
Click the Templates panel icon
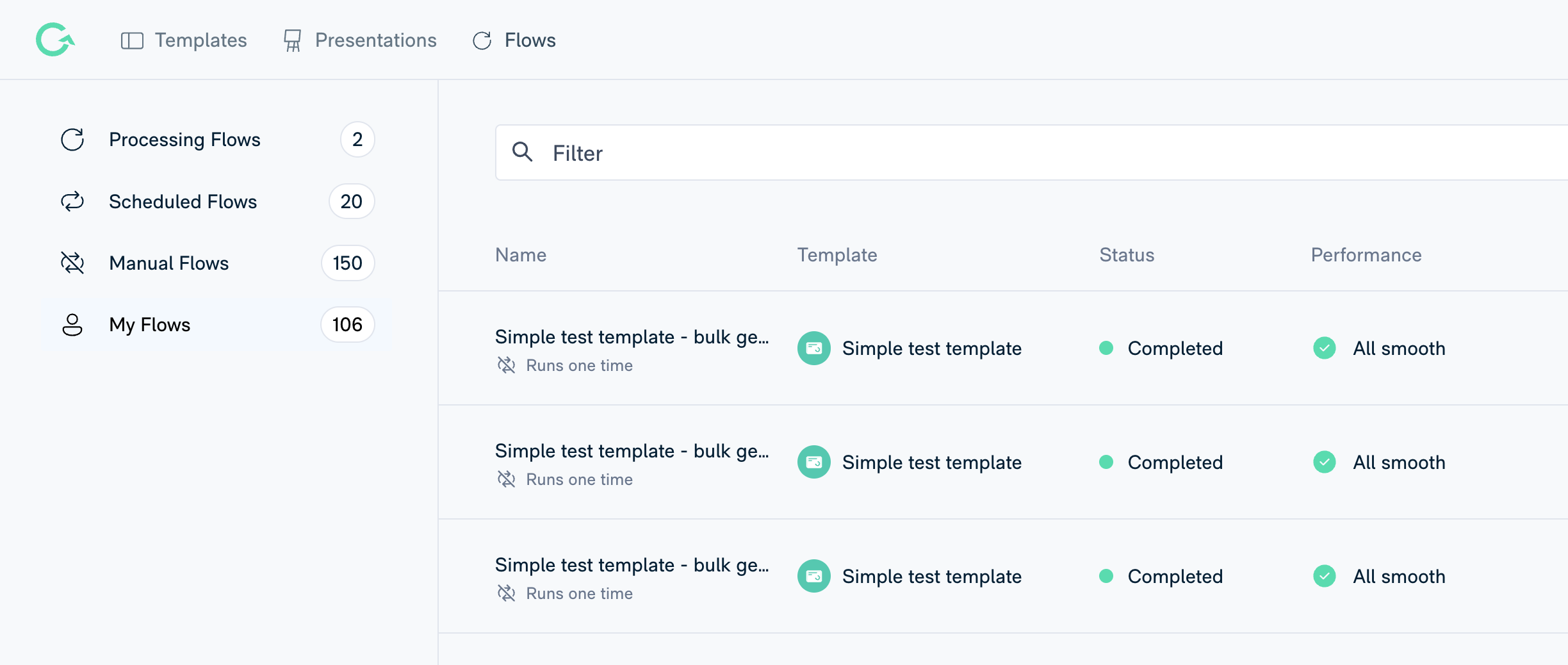point(132,40)
